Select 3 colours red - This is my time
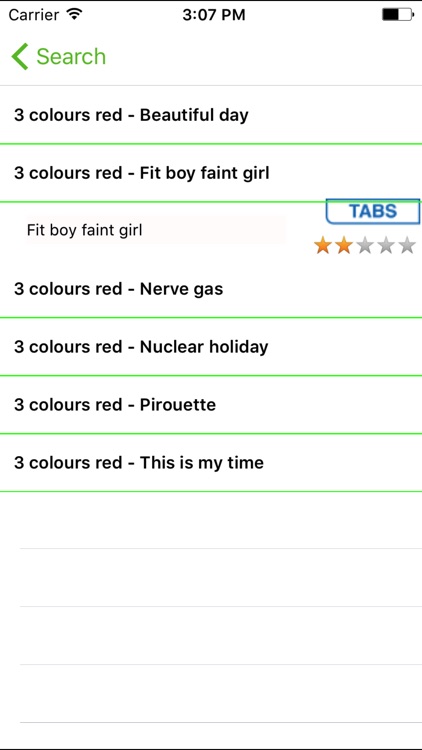Image resolution: width=422 pixels, height=750 pixels. [211, 463]
